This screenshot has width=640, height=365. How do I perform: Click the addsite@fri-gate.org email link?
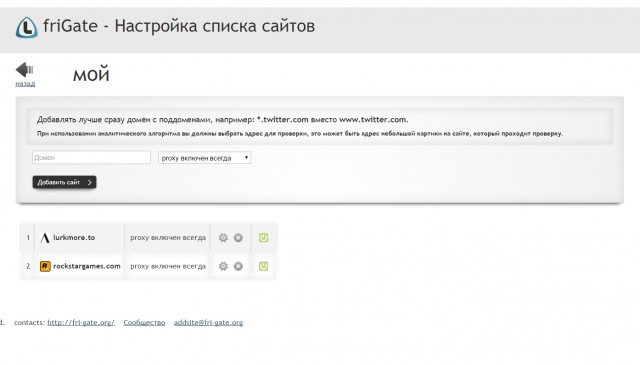pyautogui.click(x=208, y=323)
